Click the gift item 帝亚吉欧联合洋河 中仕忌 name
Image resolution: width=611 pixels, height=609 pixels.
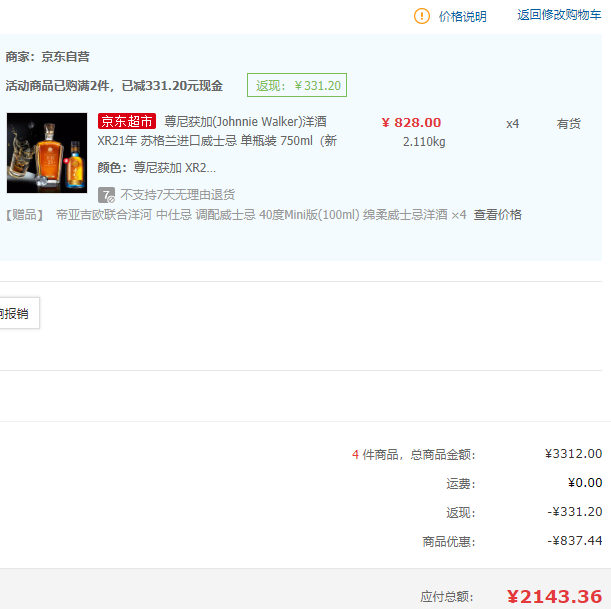(252, 215)
